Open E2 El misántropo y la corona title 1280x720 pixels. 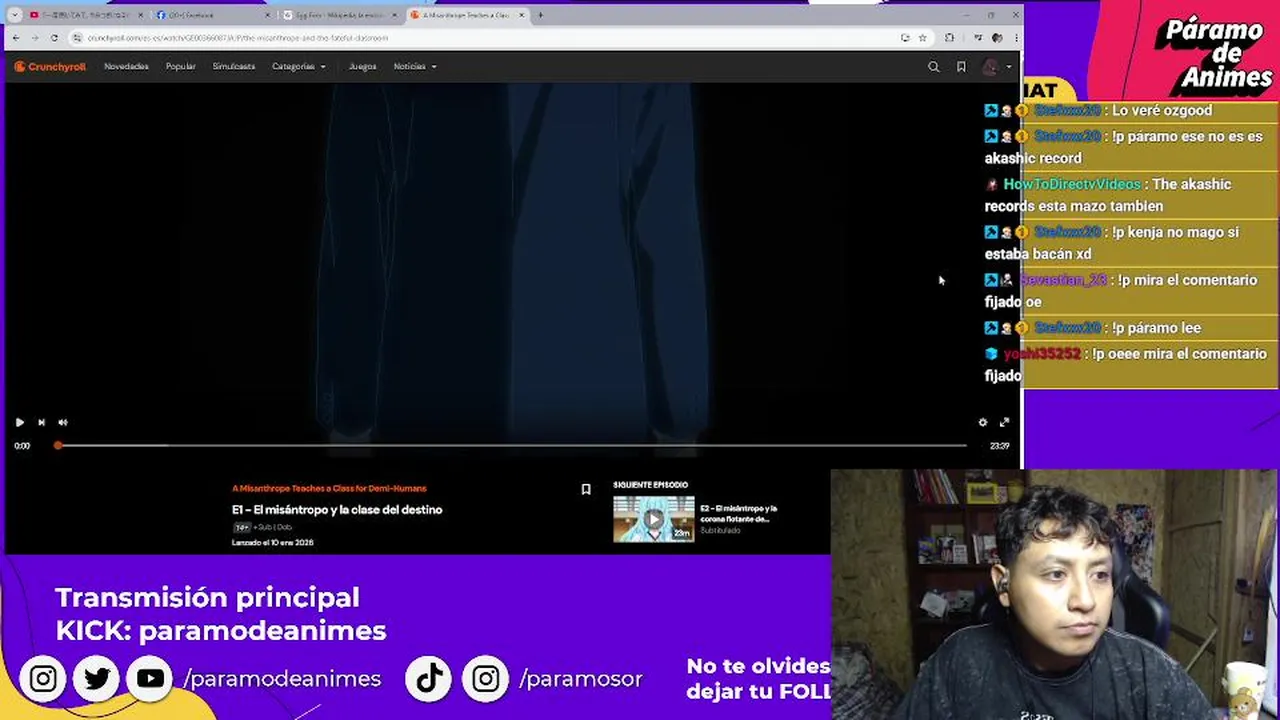[738, 514]
